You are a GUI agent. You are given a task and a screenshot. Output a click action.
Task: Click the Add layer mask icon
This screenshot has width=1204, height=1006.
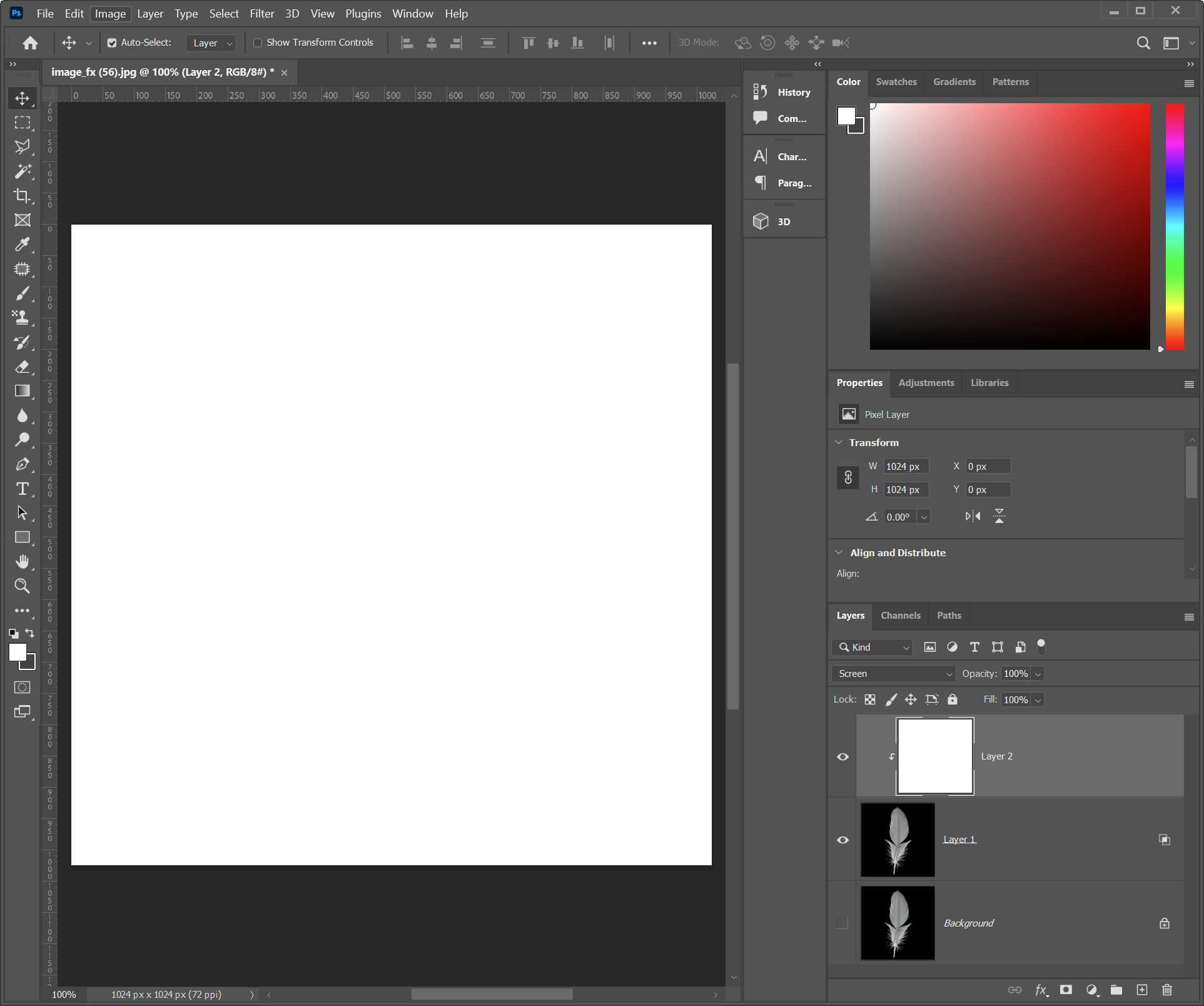click(1066, 990)
